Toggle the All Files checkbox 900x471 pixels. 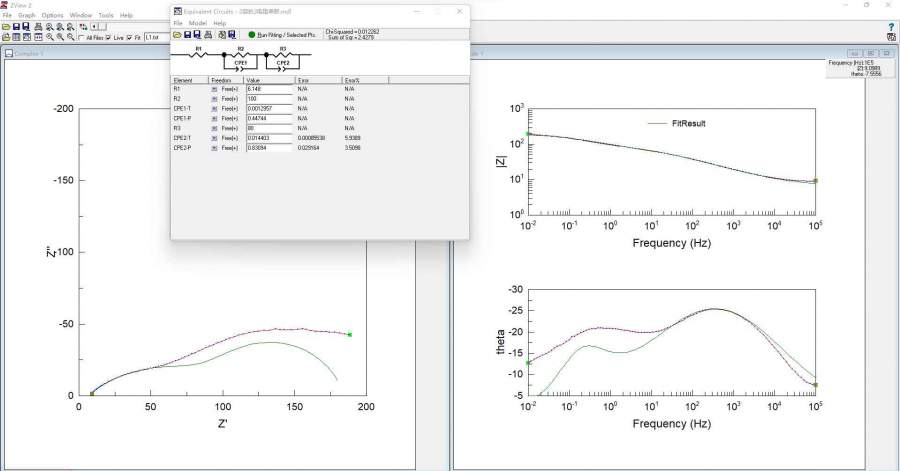82,38
